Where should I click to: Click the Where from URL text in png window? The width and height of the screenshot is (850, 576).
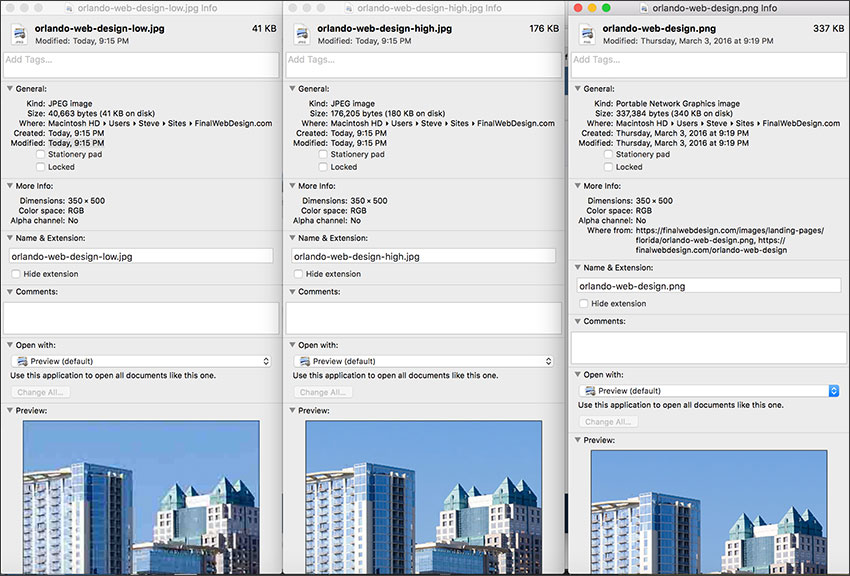coord(730,240)
